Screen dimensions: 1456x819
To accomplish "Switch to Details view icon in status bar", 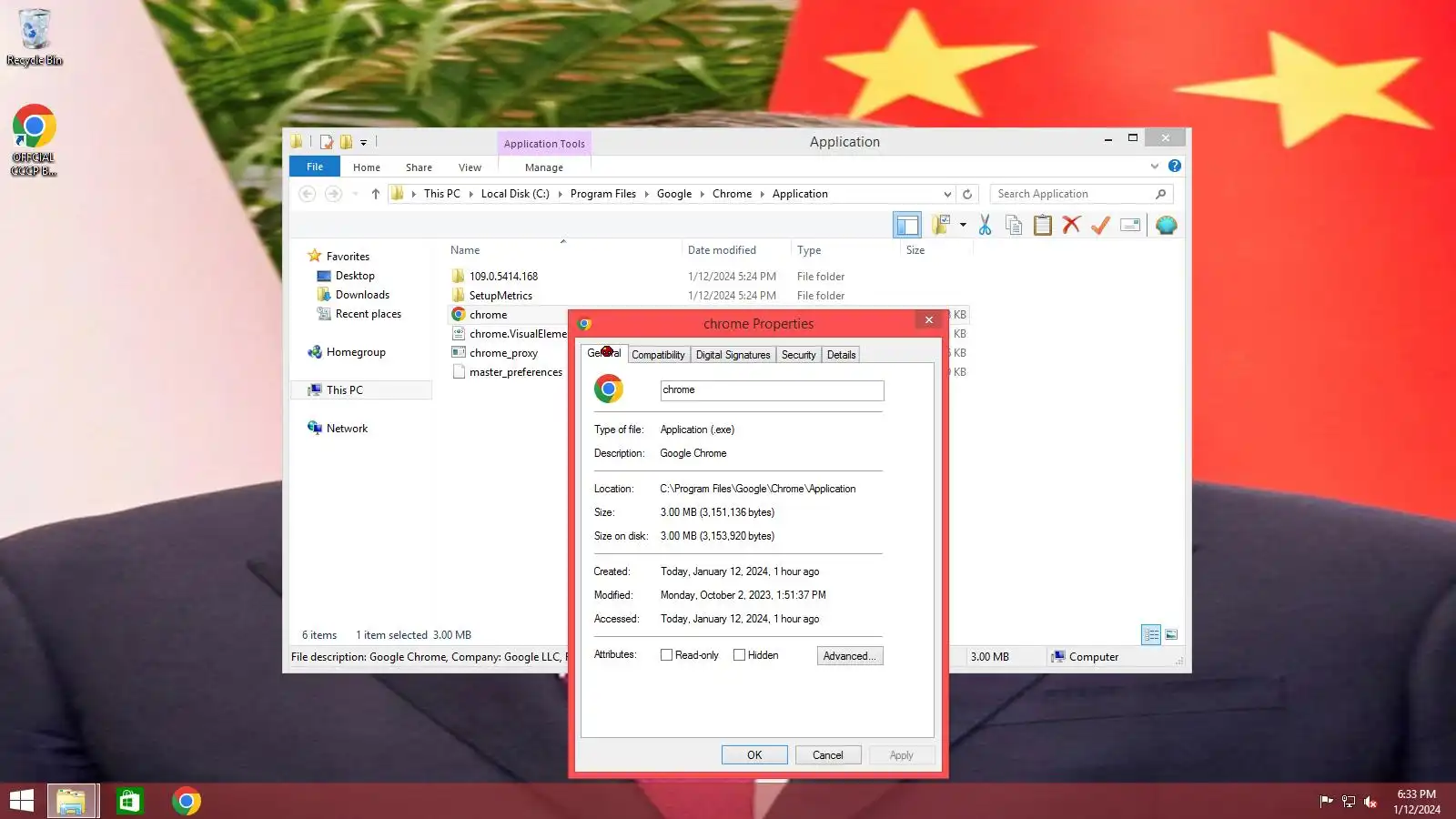I will click(1151, 634).
